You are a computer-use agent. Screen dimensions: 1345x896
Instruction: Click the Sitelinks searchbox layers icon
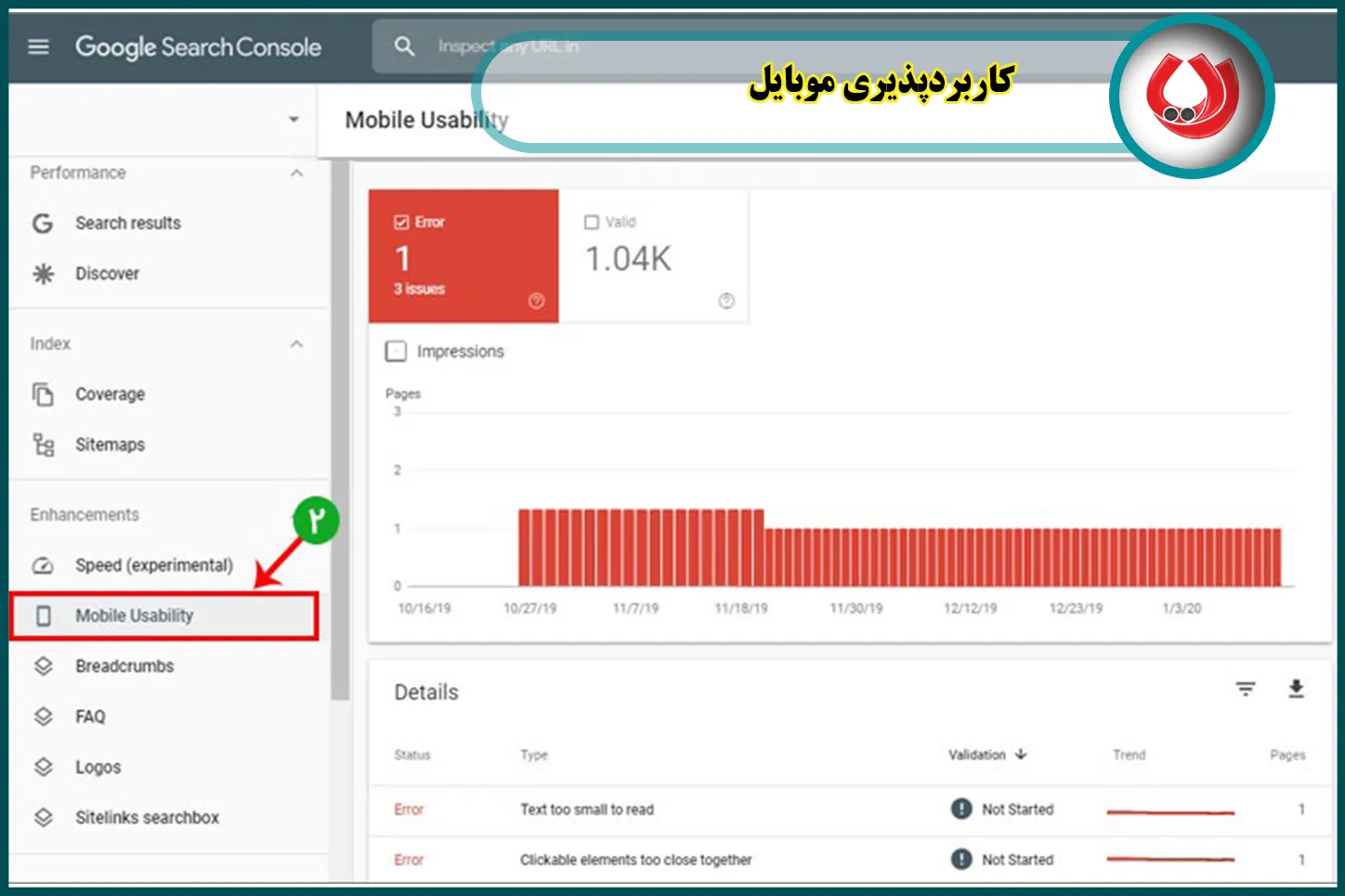[43, 817]
